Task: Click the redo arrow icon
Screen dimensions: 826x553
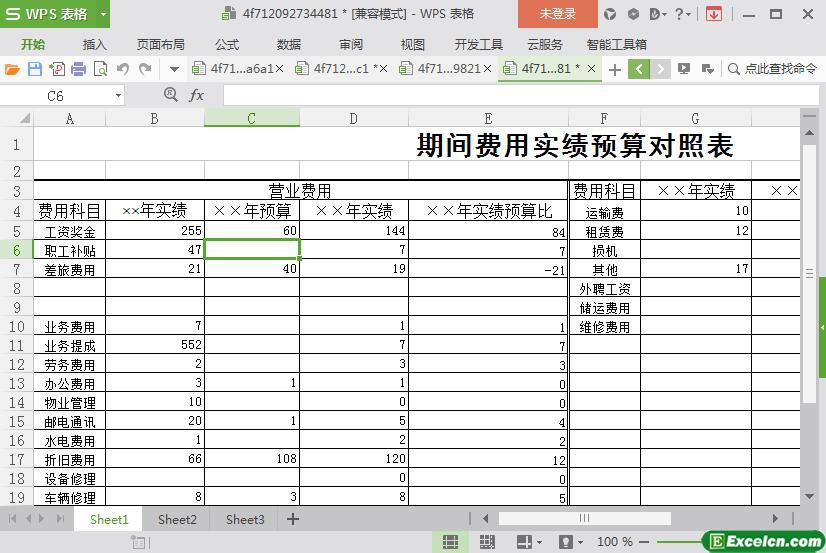Action: (x=145, y=69)
